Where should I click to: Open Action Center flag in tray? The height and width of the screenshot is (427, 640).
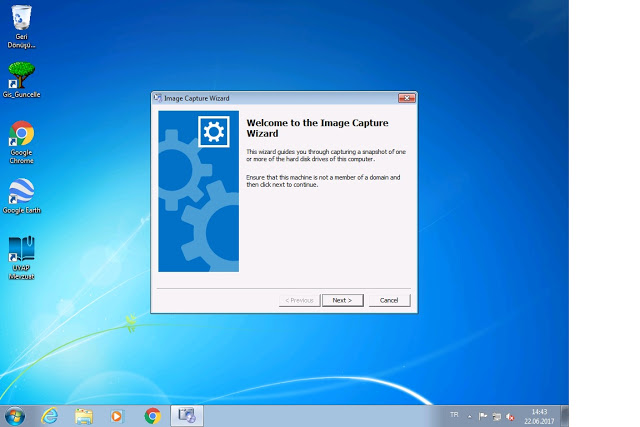[x=483, y=415]
